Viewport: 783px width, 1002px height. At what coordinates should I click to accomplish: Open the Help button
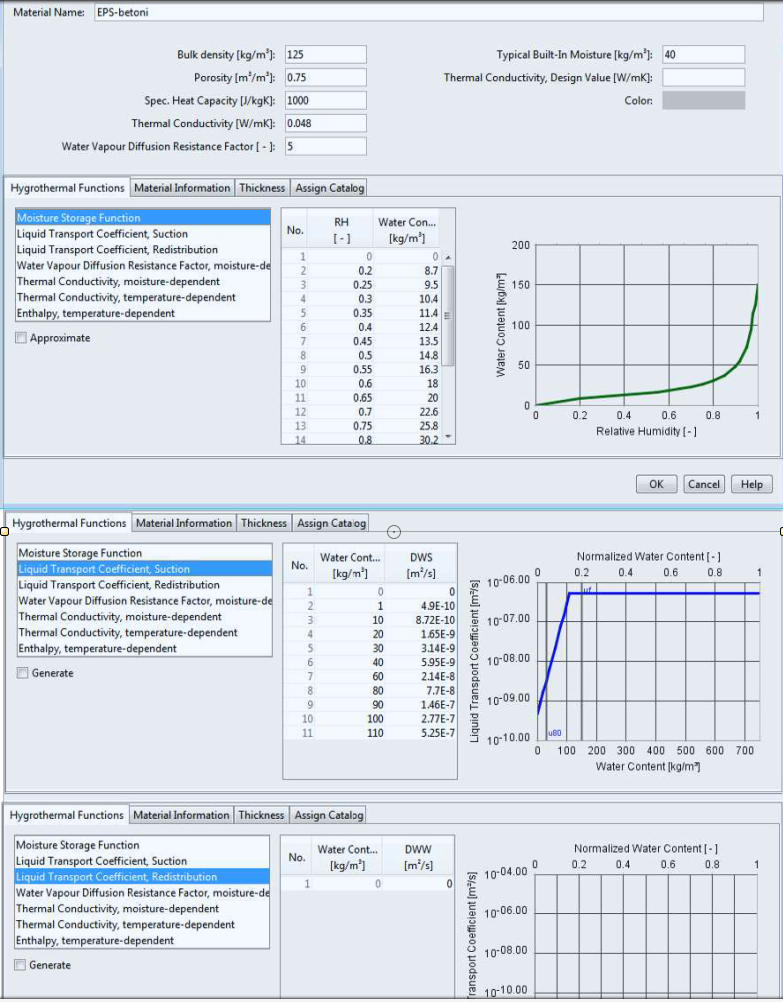[x=751, y=484]
